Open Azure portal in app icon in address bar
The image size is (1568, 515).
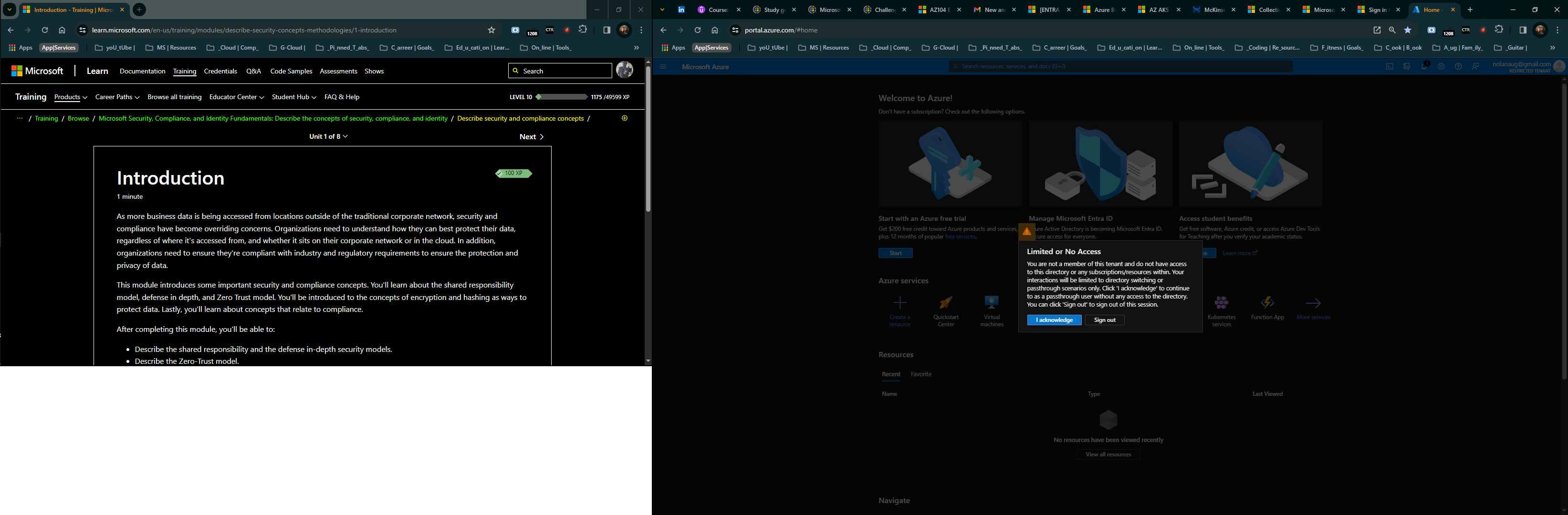coord(1377,30)
